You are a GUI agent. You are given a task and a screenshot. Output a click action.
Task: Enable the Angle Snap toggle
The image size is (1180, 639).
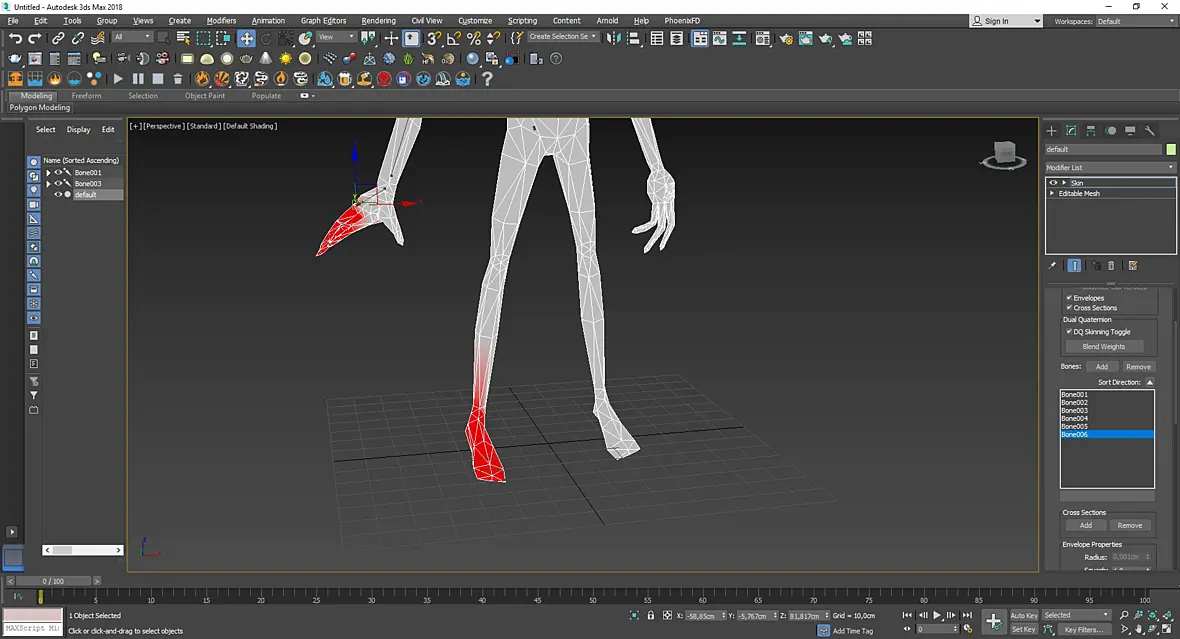[454, 38]
